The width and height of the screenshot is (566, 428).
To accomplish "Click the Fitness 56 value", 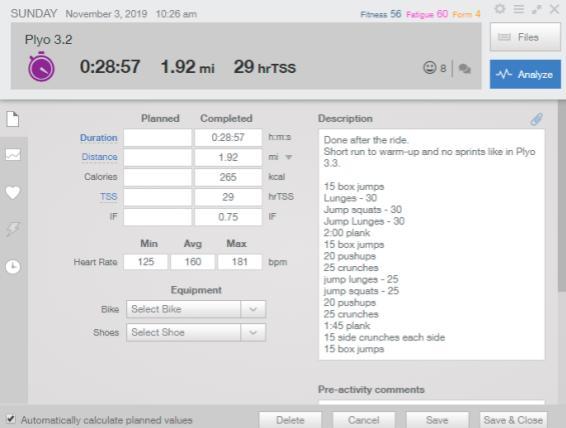I will coord(380,14).
